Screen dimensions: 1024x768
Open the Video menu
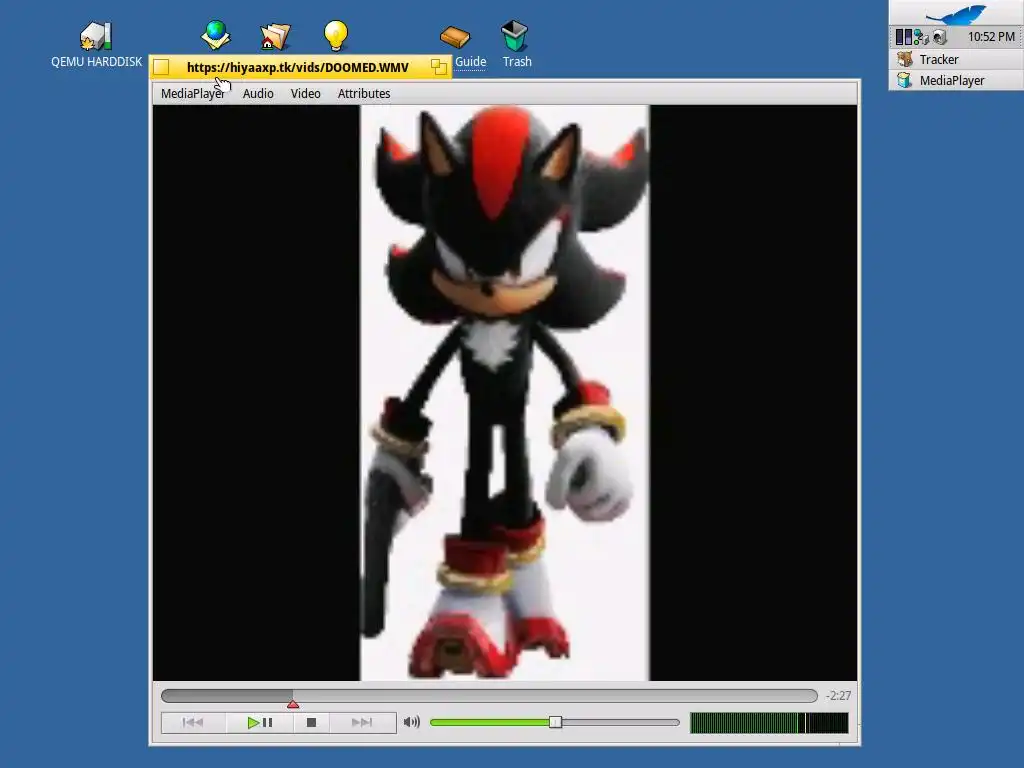click(306, 93)
